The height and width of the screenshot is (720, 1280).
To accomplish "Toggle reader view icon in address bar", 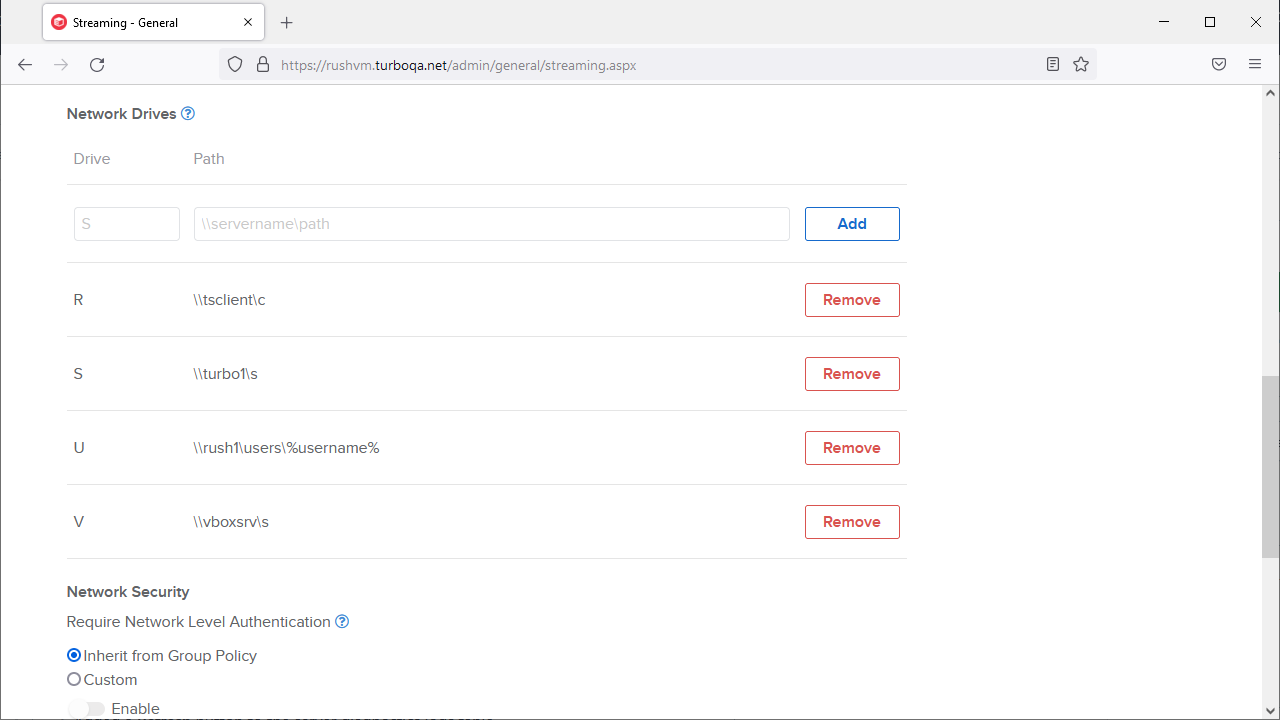I will [x=1053, y=65].
